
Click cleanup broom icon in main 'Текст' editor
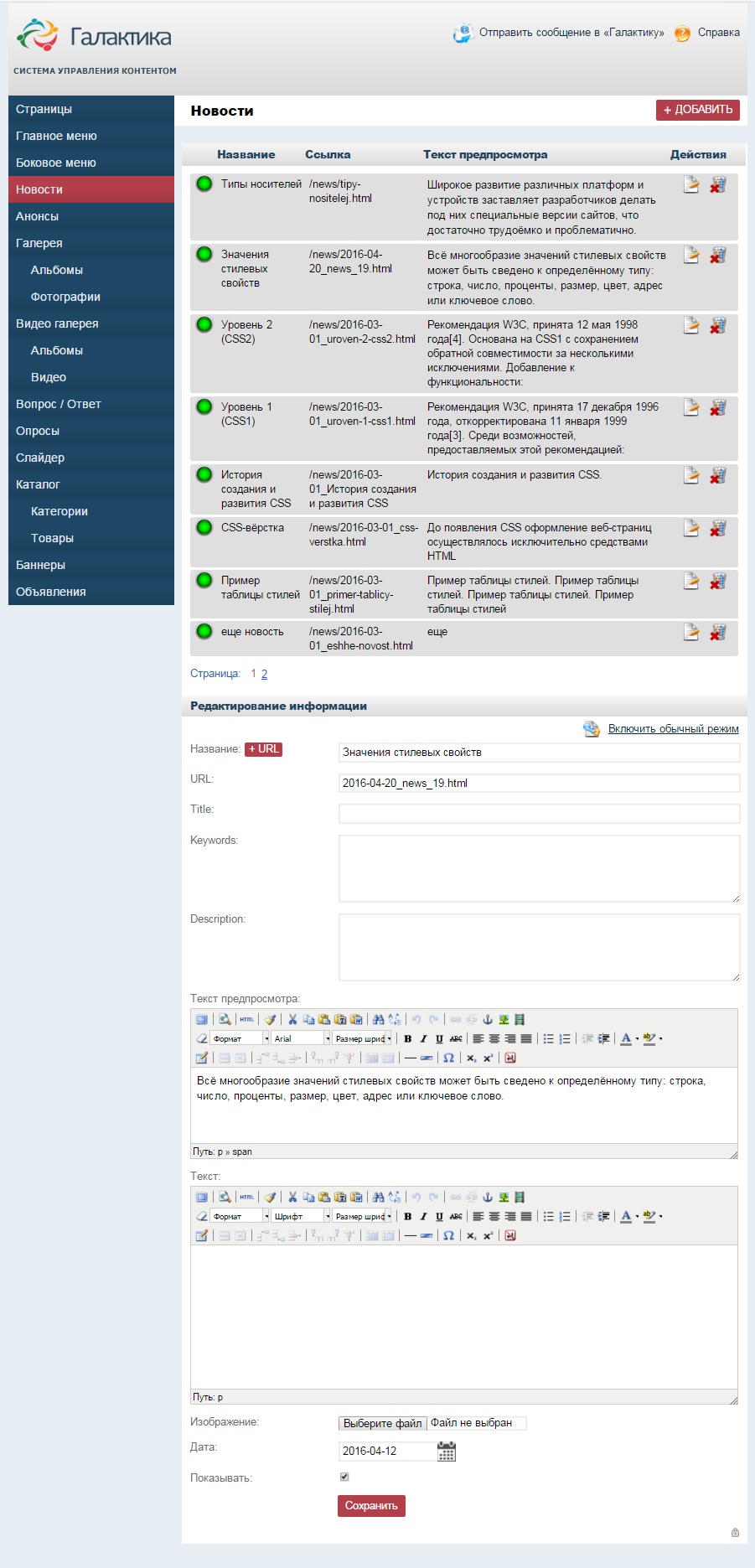tap(270, 1197)
